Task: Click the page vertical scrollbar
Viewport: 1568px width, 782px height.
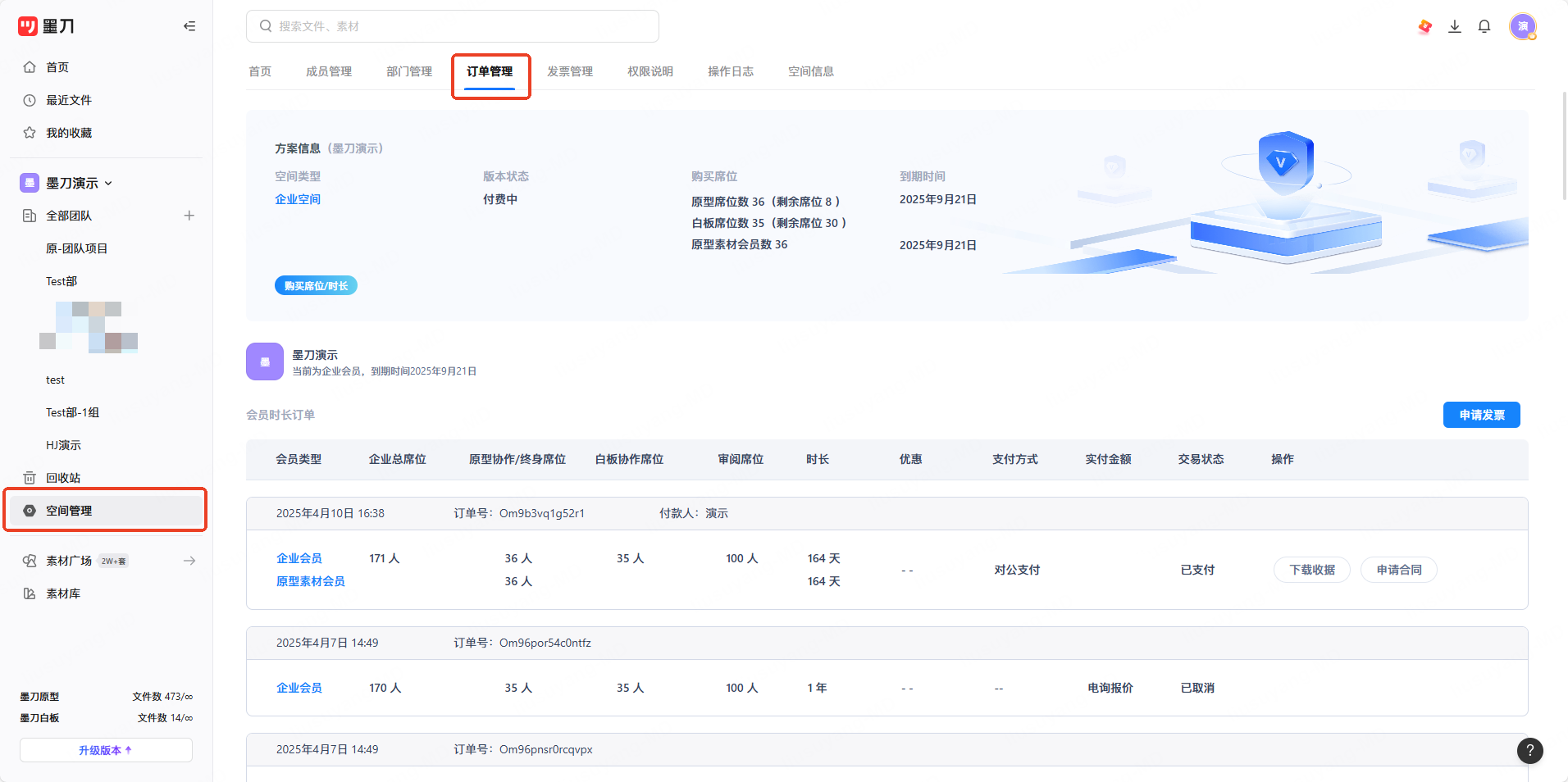Action: [1564, 146]
